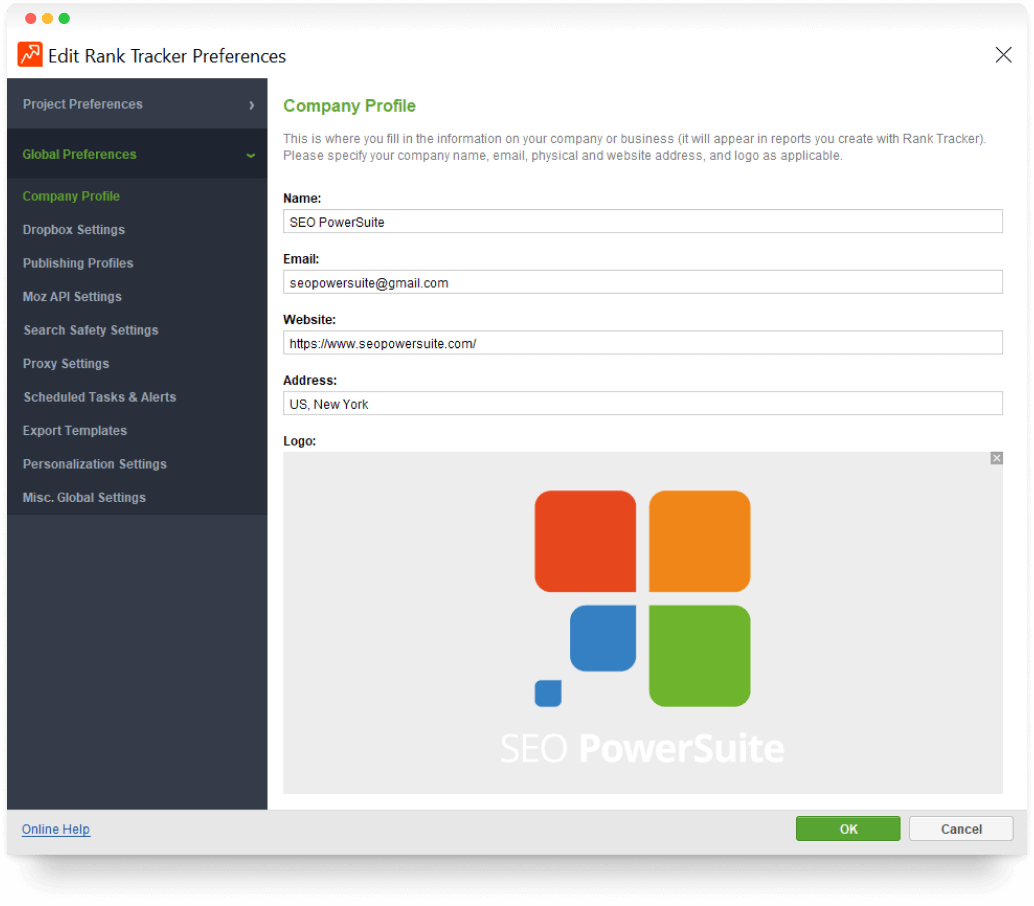The width and height of the screenshot is (1034, 906).
Task: Click the SEO PowerSuite logo preview
Action: [x=642, y=622]
